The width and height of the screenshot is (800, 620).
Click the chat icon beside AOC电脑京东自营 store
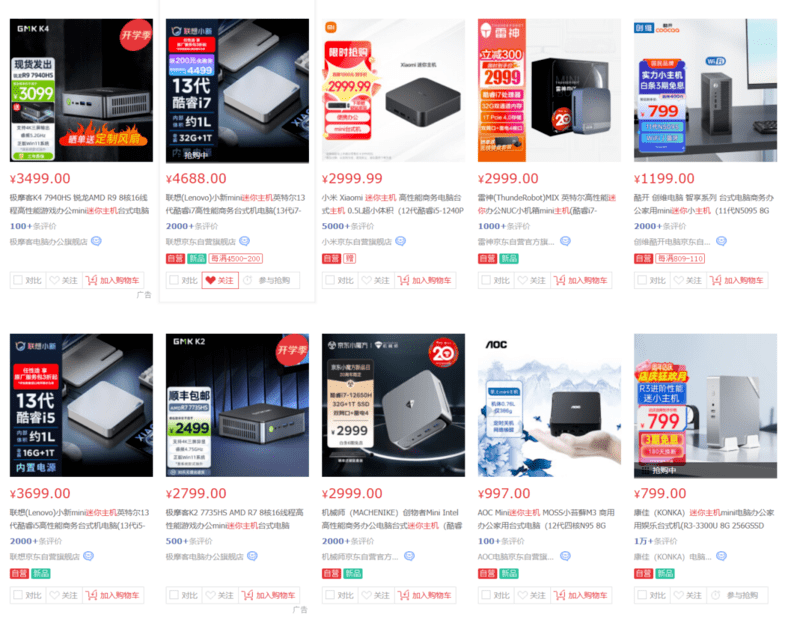click(565, 556)
